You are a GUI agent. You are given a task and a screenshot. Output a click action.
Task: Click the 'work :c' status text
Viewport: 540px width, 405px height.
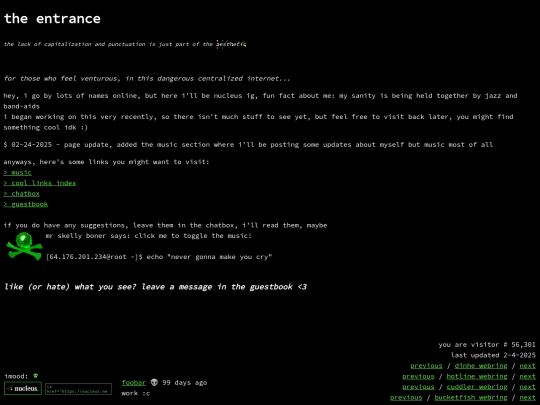(136, 393)
